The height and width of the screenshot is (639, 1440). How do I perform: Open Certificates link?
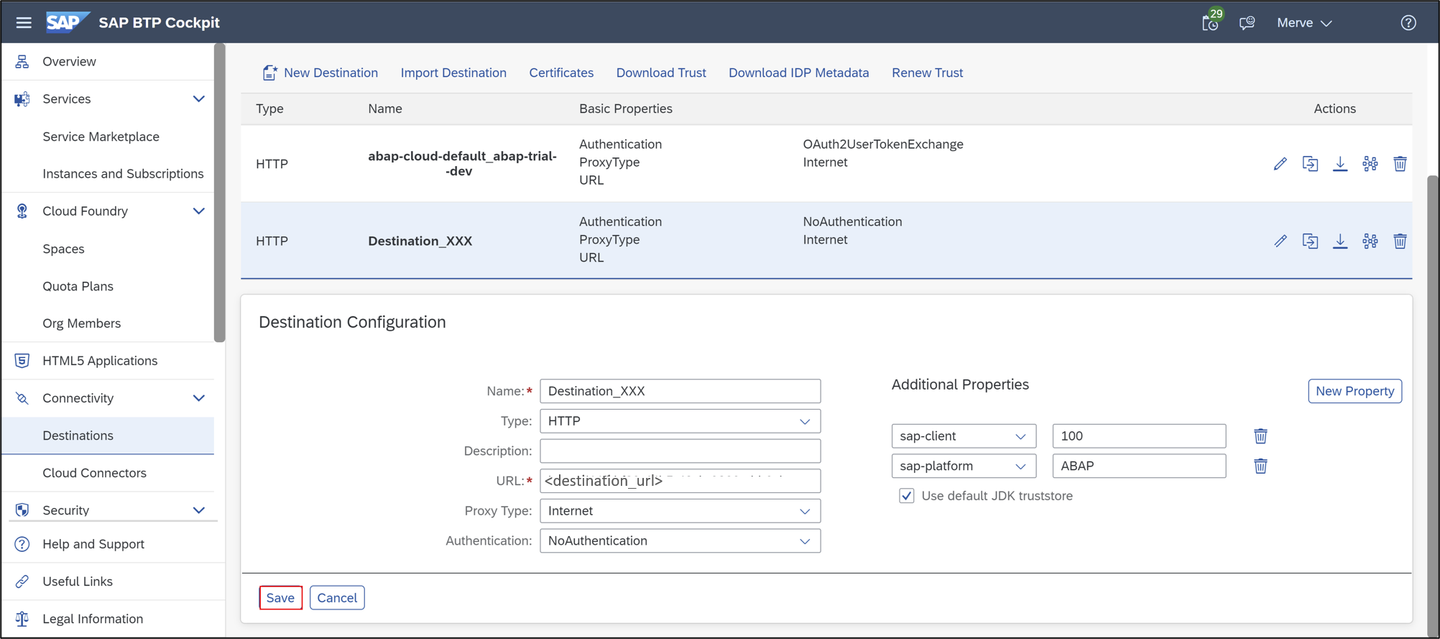(x=561, y=73)
